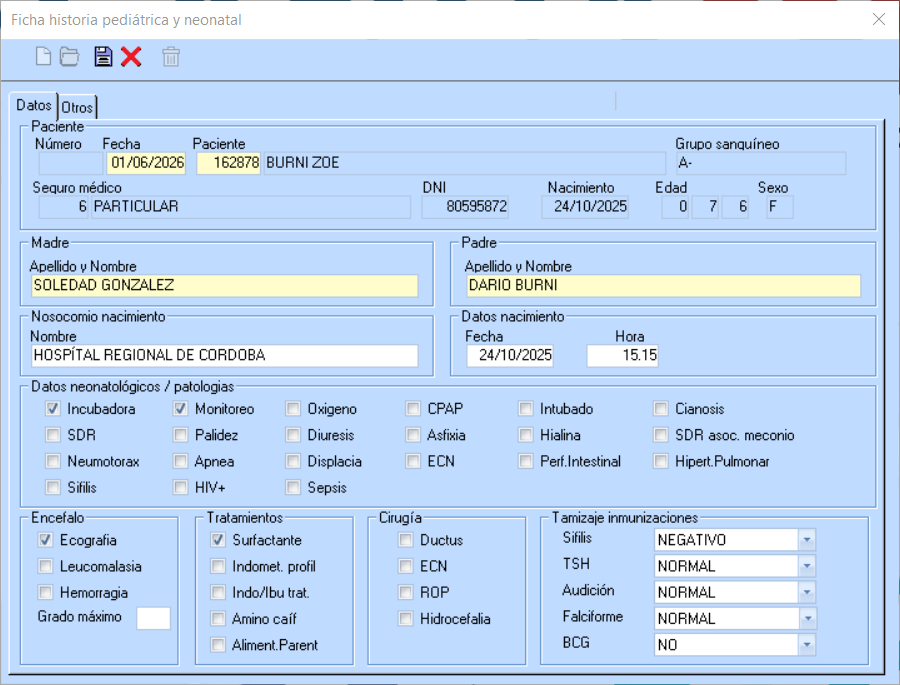Click PARTICULAR in Seguro médico
900x685 pixels.
point(251,207)
